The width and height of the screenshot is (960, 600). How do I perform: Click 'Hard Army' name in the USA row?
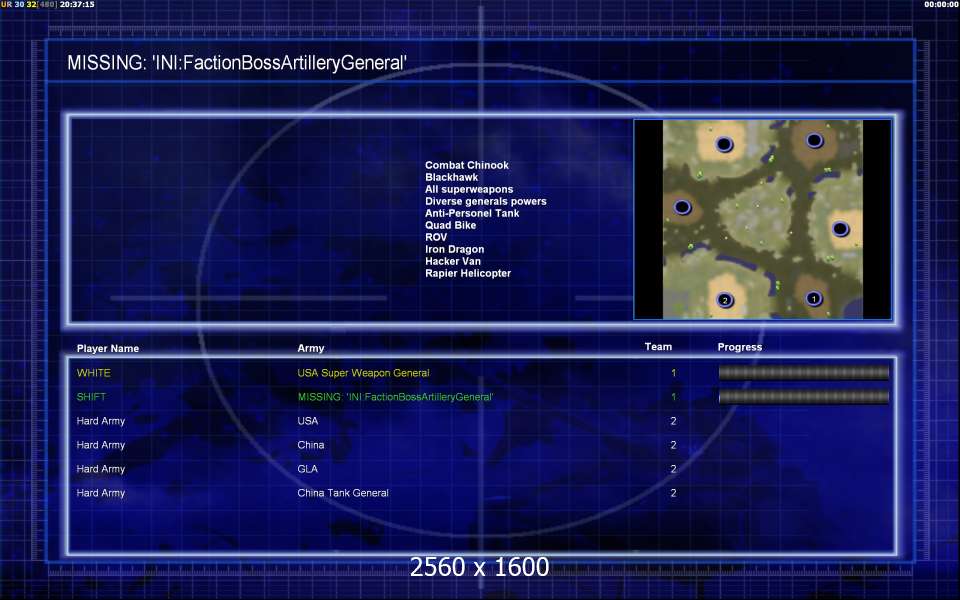click(100, 421)
